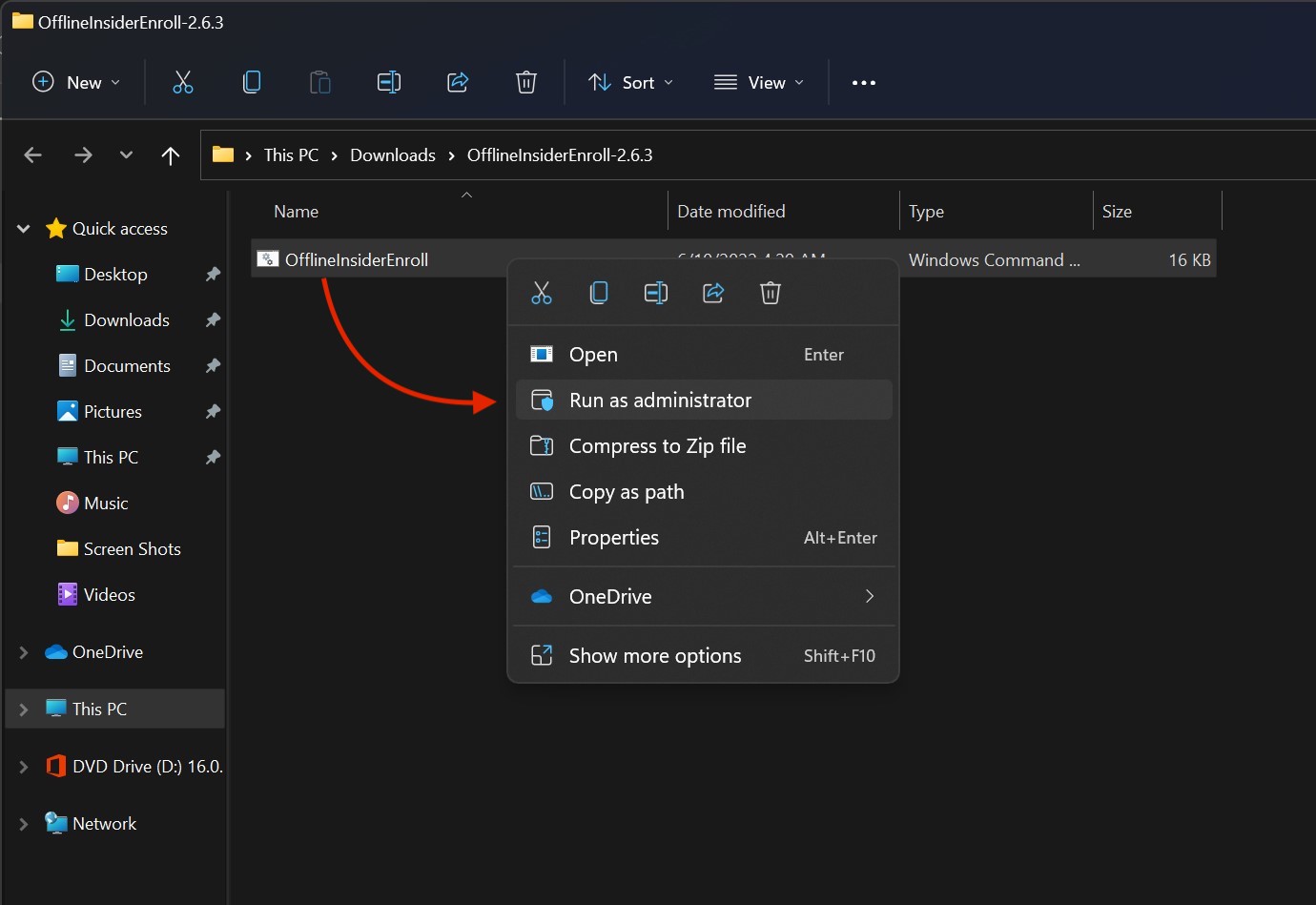Image resolution: width=1316 pixels, height=905 pixels.
Task: Click Cut icon in the context menu
Action: 542,293
